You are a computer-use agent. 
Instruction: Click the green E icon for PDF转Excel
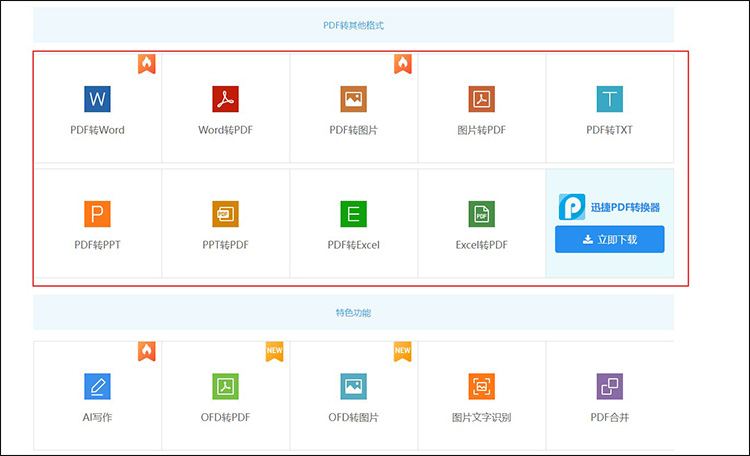pyautogui.click(x=353, y=214)
